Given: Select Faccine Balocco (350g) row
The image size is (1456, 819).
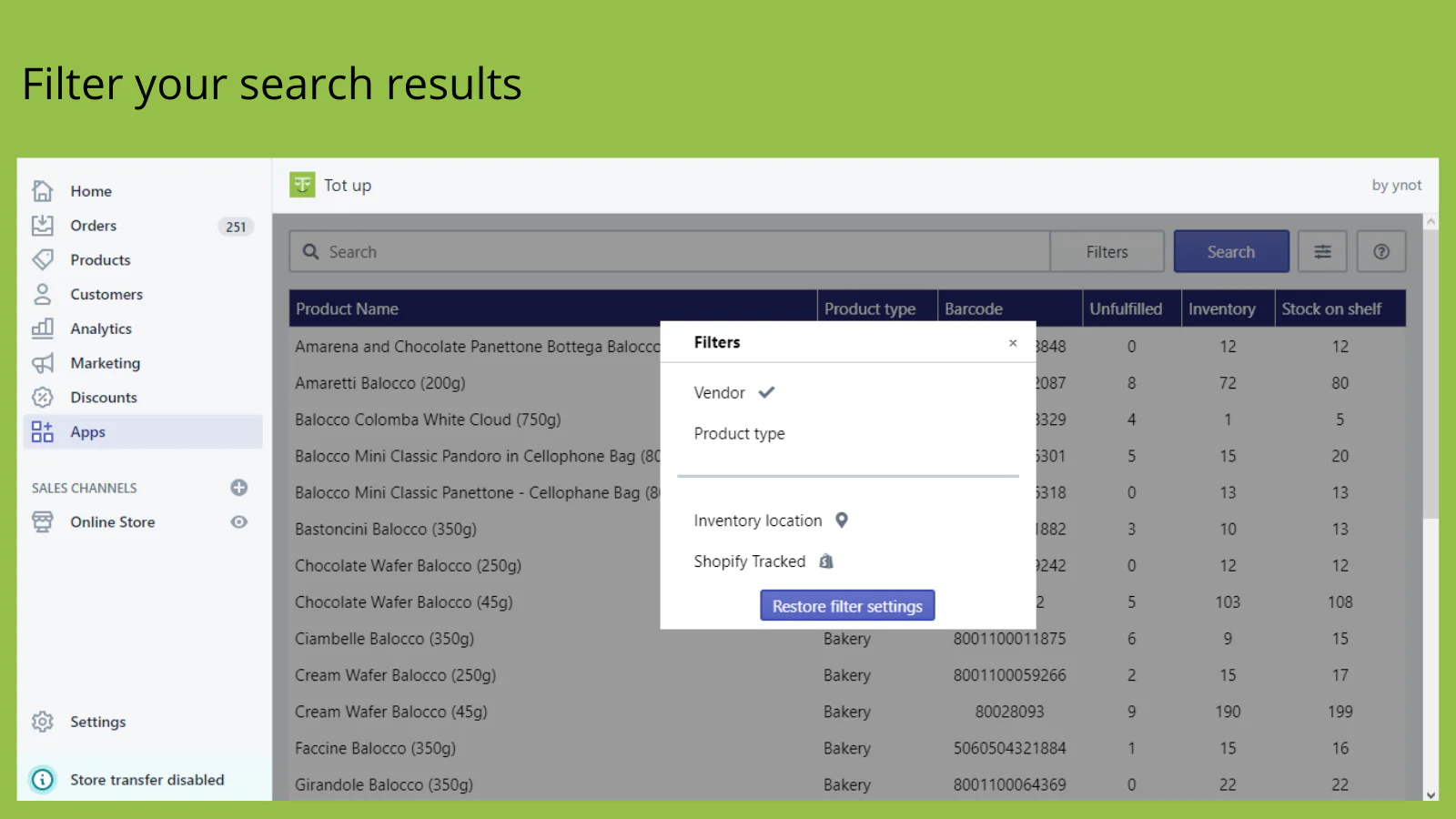Looking at the screenshot, I should [x=847, y=748].
